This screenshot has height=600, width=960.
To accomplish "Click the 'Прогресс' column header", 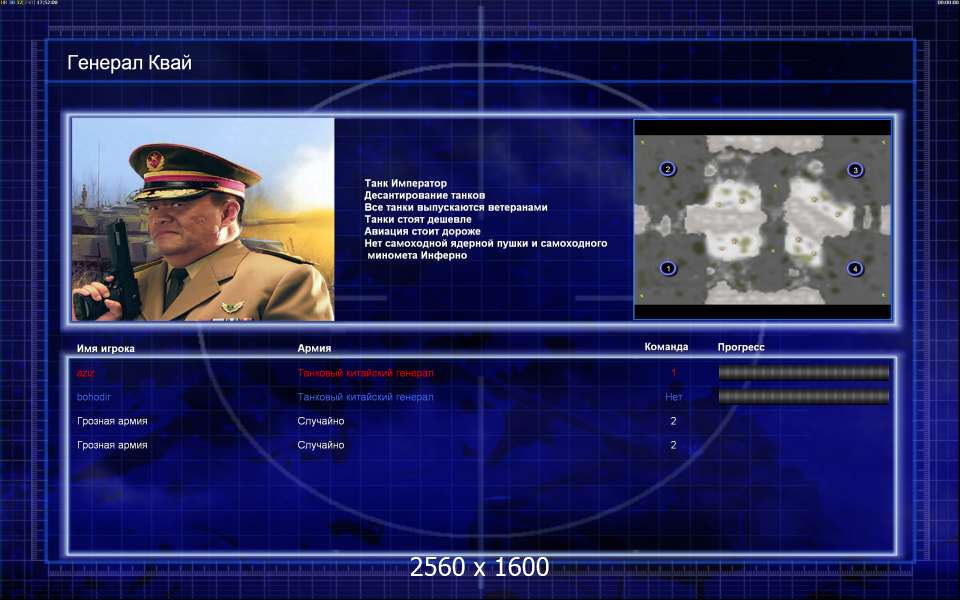I will point(741,347).
